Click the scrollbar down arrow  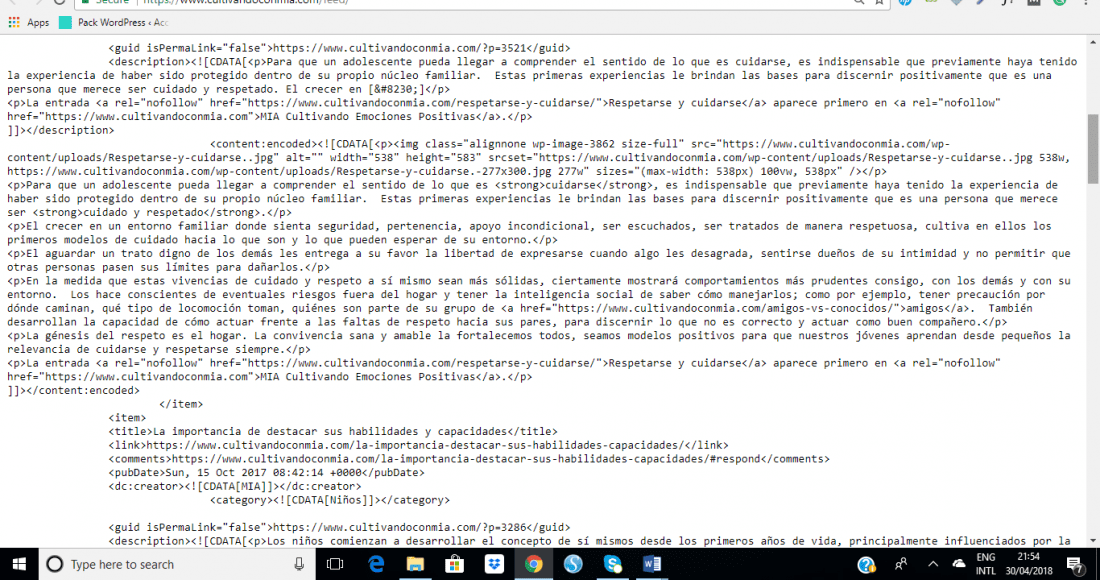point(1093,541)
